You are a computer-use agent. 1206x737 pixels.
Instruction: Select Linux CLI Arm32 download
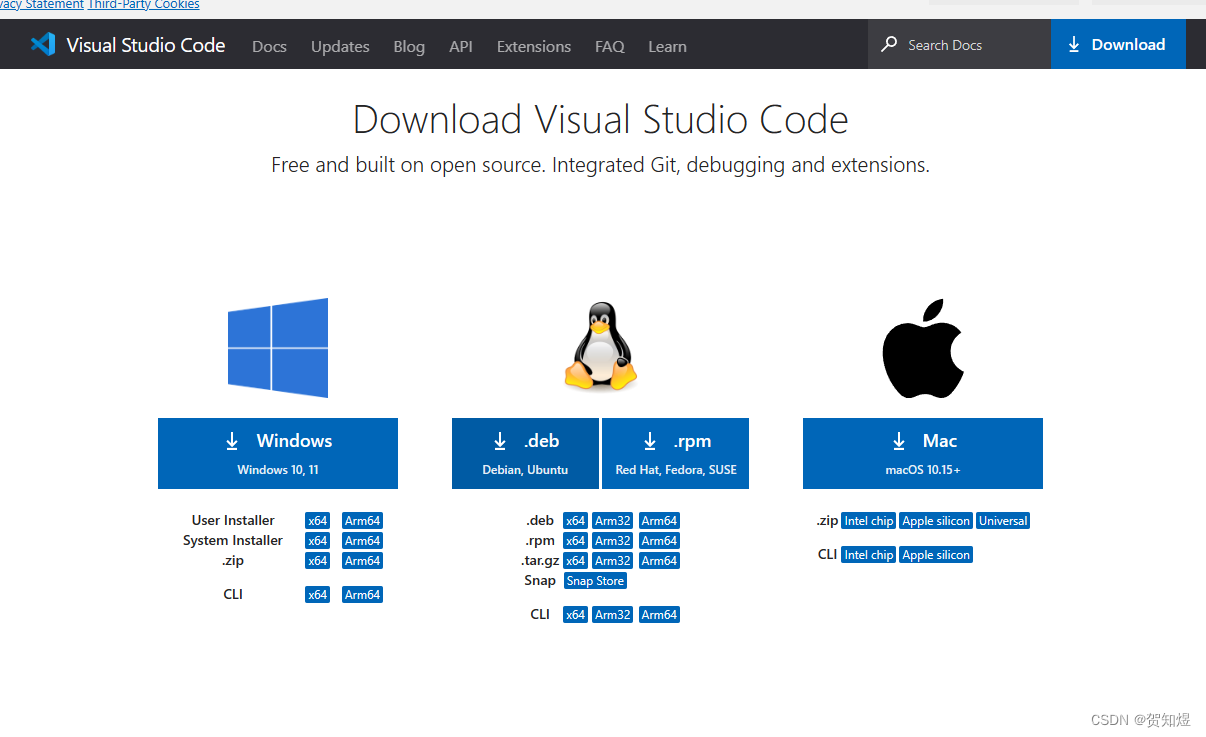click(x=613, y=615)
